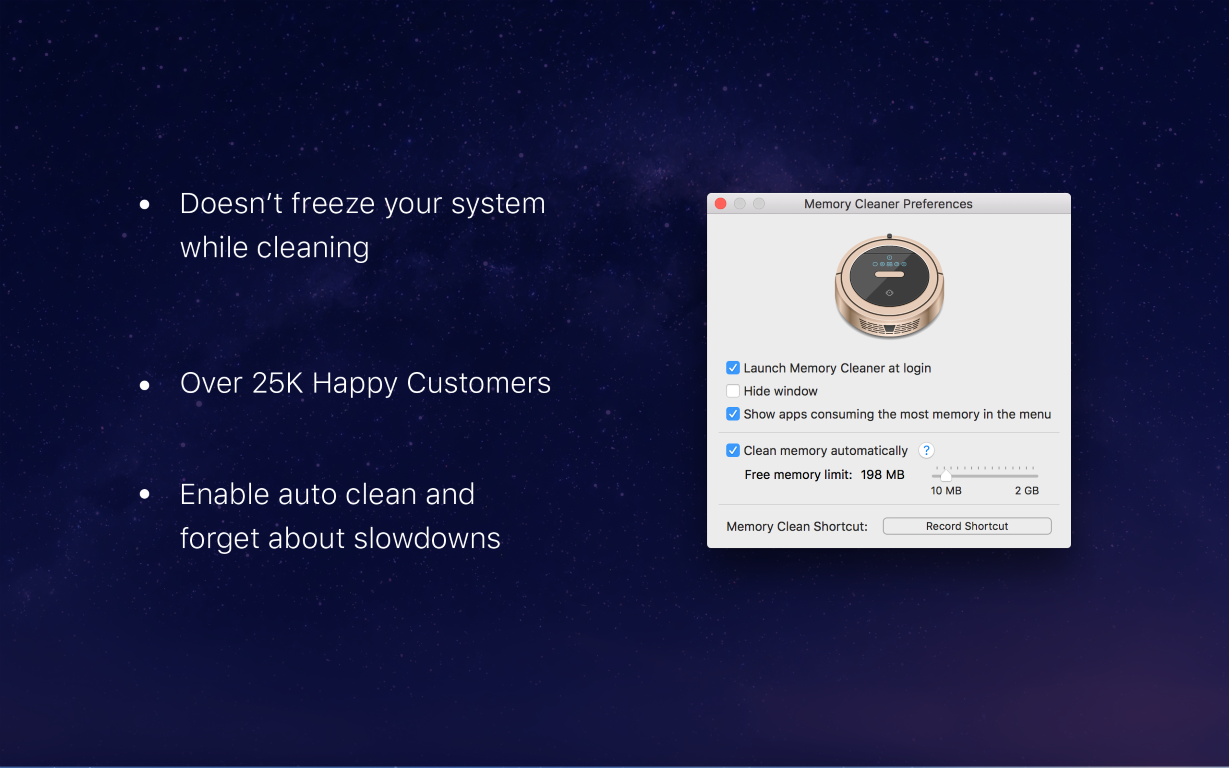The width and height of the screenshot is (1229, 768).
Task: Enable Launch Memory Cleaner at login checkbox
Action: tap(733, 368)
